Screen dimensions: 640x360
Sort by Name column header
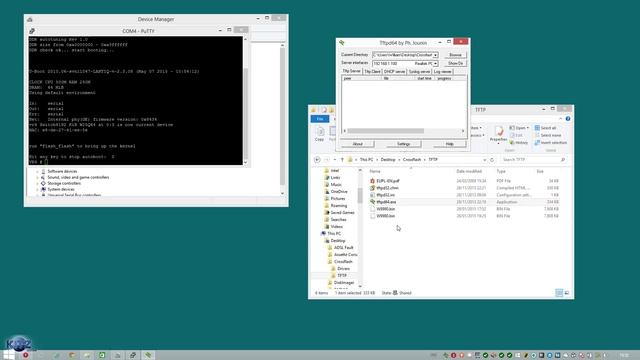tap(375, 171)
